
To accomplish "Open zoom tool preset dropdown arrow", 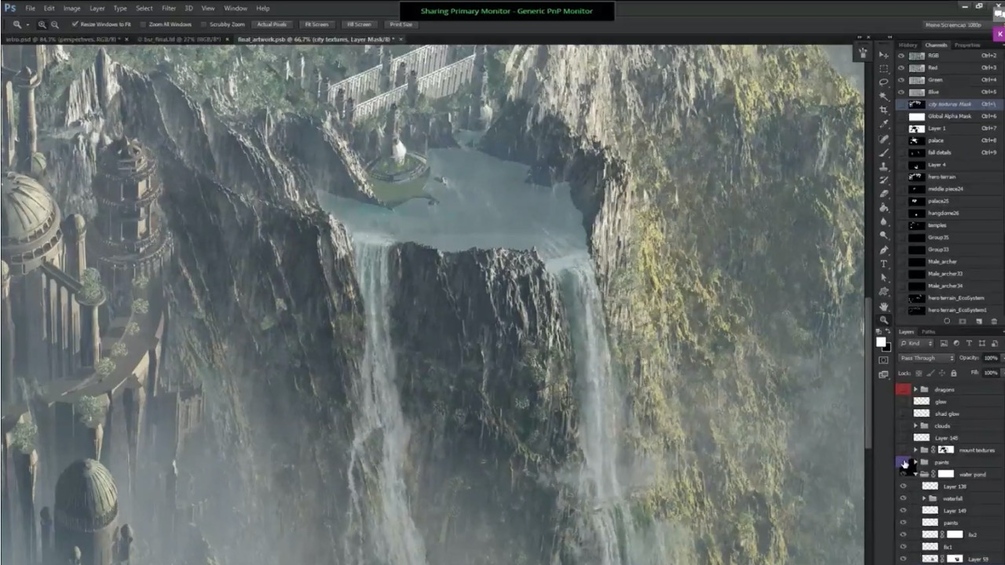I will click(x=28, y=25).
